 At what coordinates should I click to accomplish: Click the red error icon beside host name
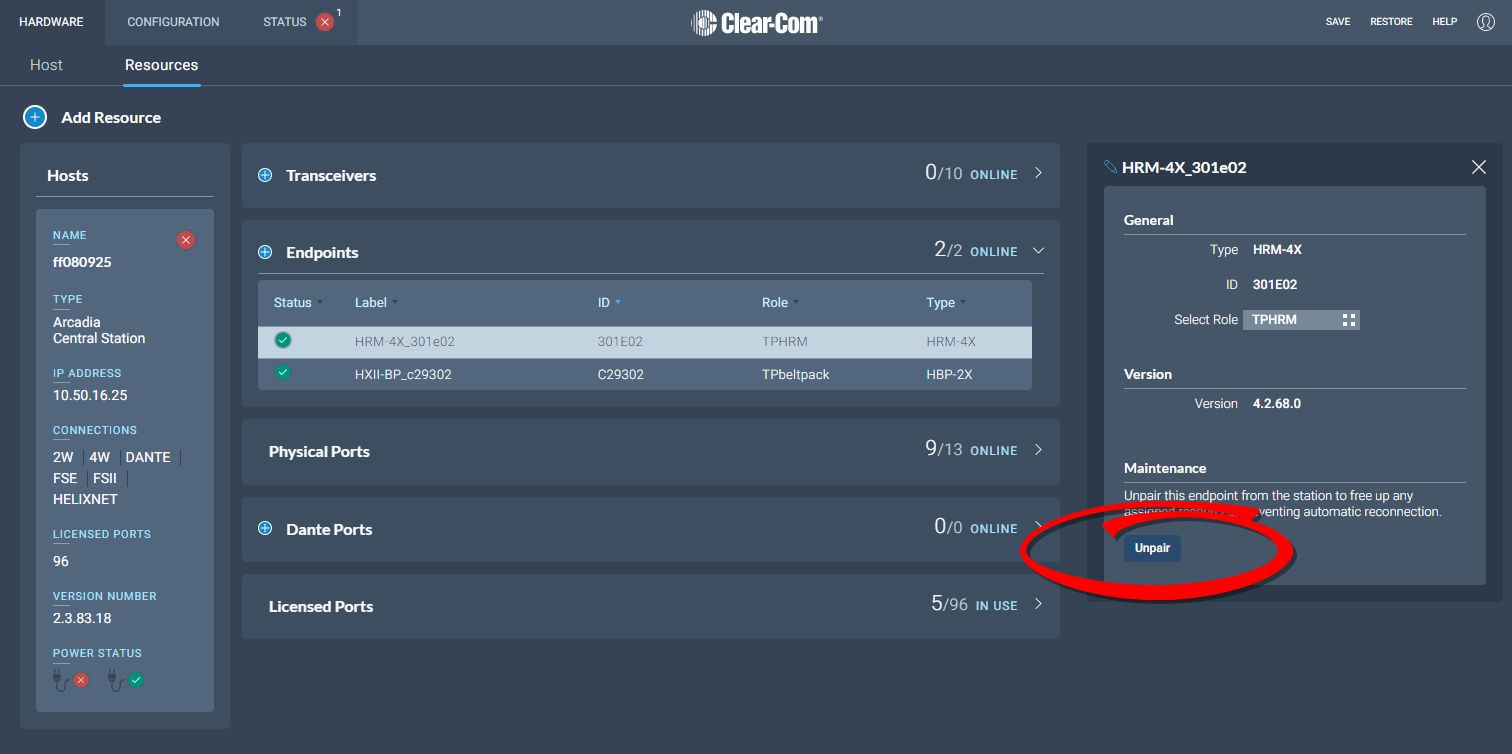(x=186, y=240)
